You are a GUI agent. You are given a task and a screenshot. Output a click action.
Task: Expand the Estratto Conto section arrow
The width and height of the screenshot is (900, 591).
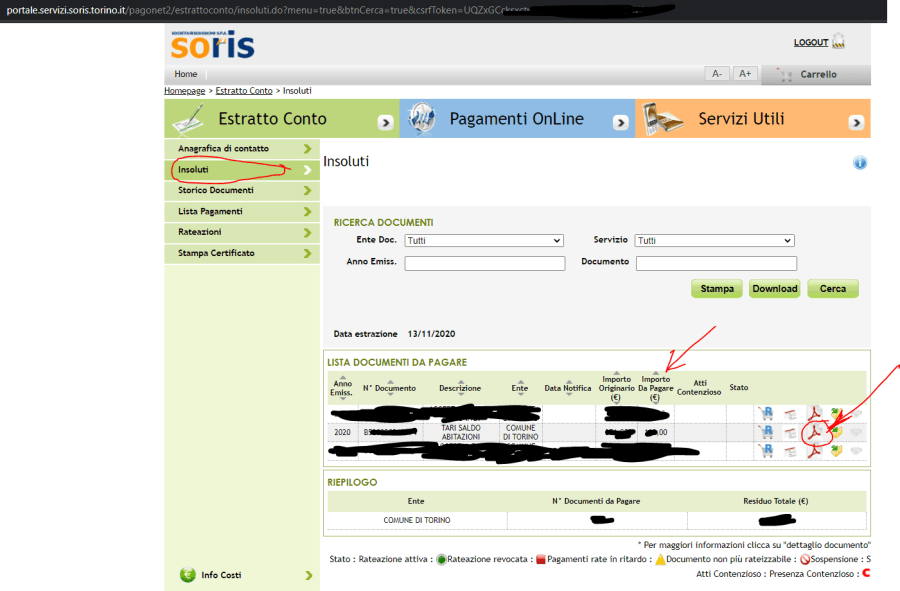[385, 122]
